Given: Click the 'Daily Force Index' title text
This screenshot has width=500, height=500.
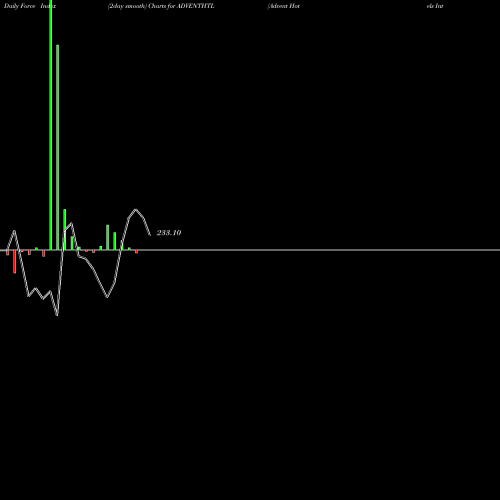Looking at the screenshot, I should 30,6.
